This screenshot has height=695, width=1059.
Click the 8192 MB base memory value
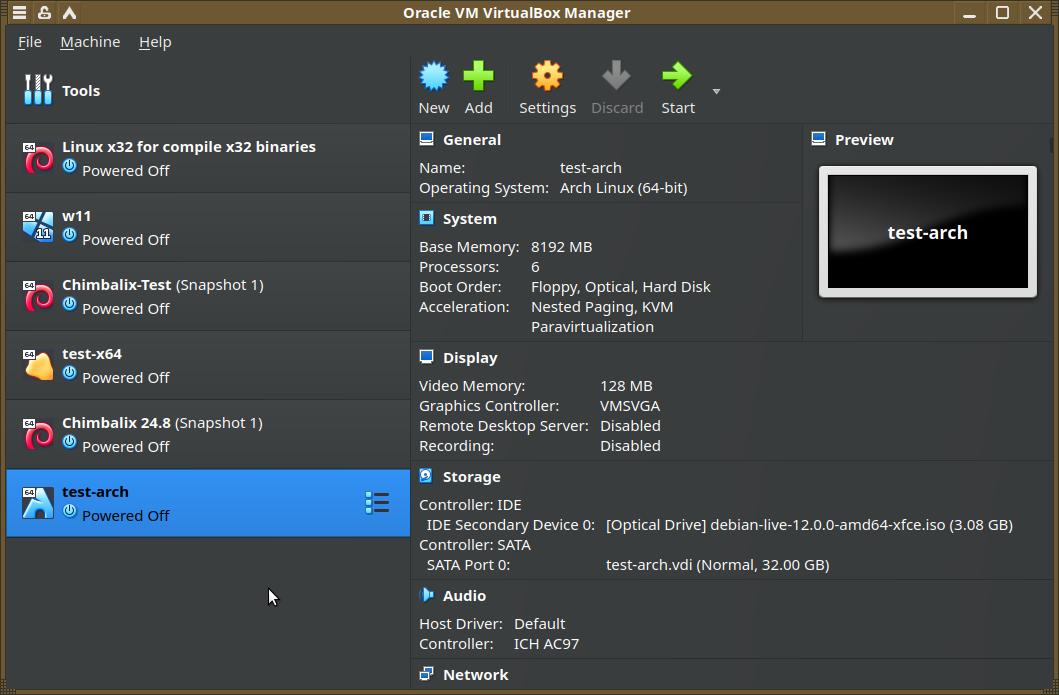click(561, 247)
